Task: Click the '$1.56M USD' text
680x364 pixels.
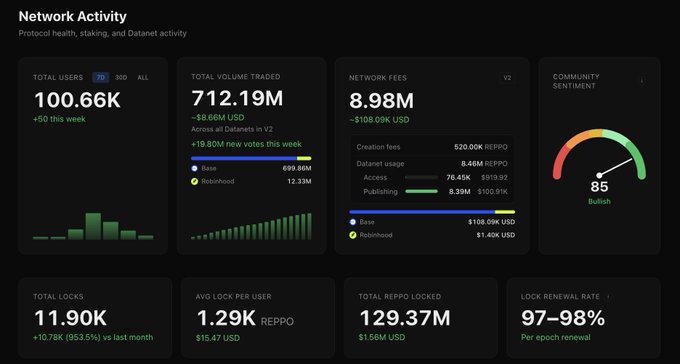Action: click(382, 337)
